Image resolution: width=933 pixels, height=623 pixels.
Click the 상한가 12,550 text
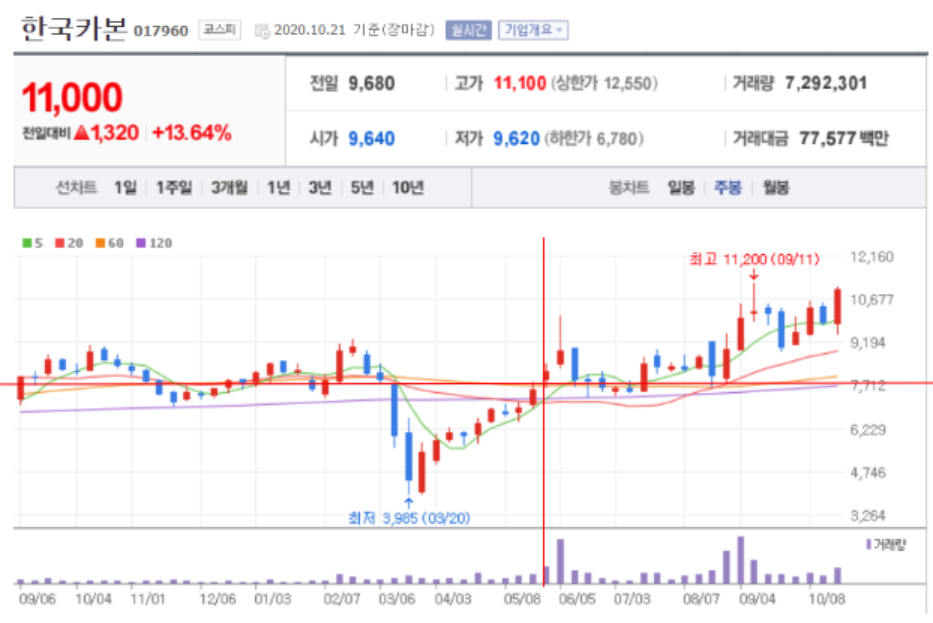click(x=604, y=83)
